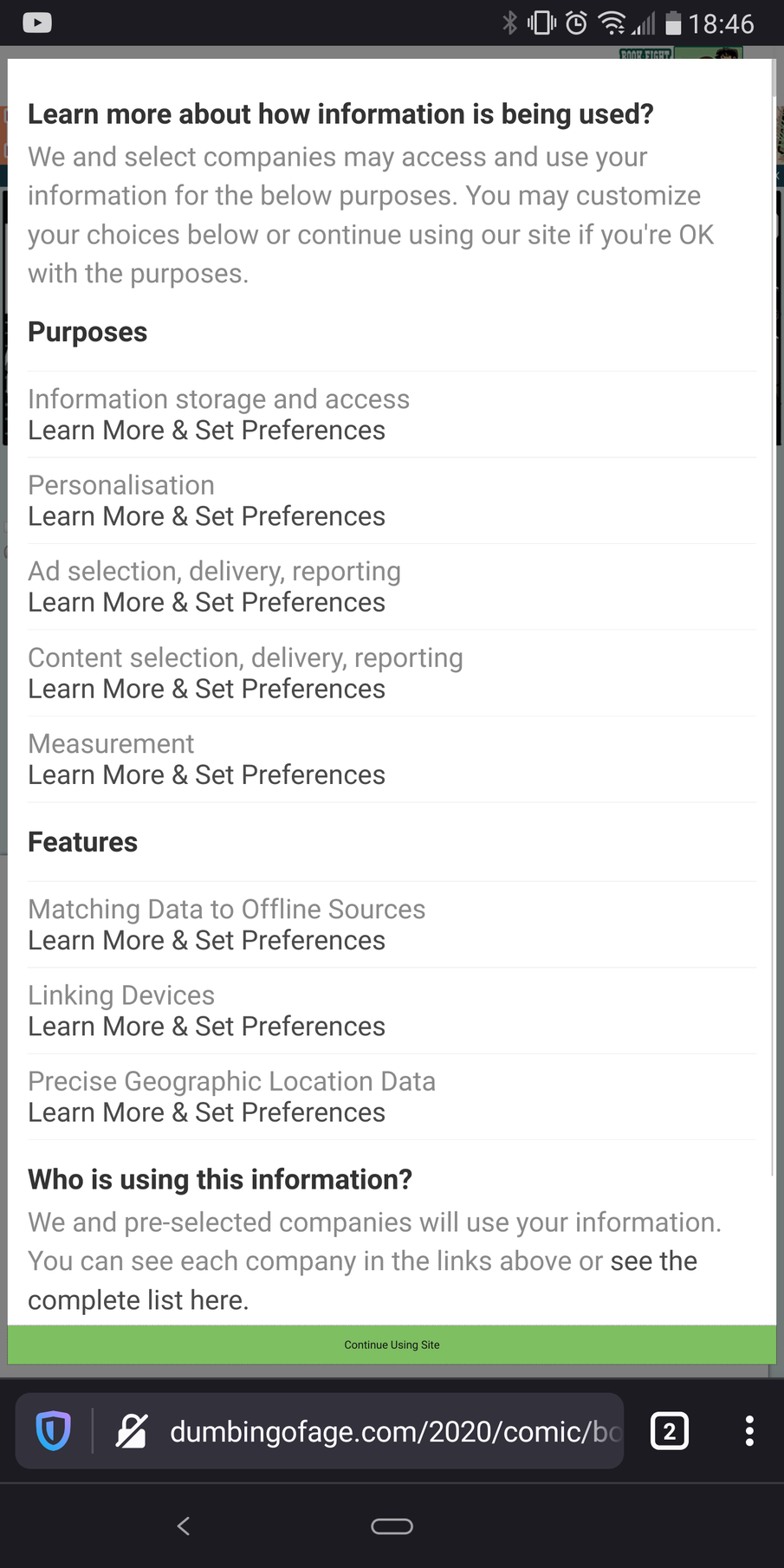Expand preferences for Ad selection, delivery, reporting

(x=206, y=603)
